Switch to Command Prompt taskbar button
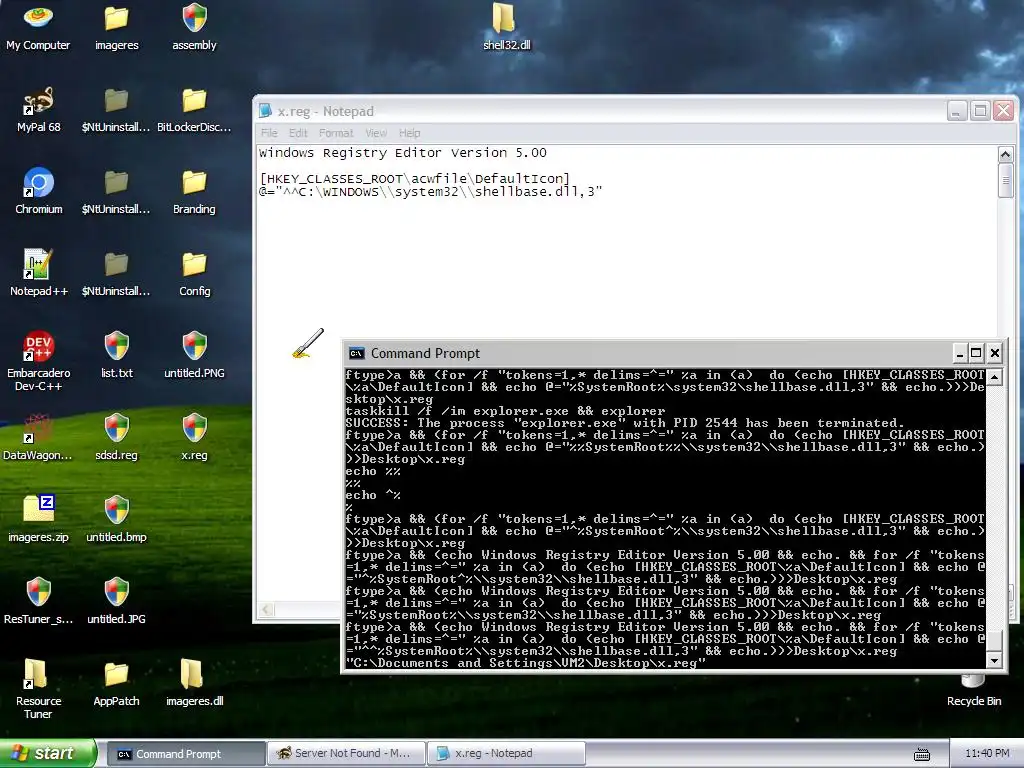This screenshot has height=768, width=1024. coord(186,754)
